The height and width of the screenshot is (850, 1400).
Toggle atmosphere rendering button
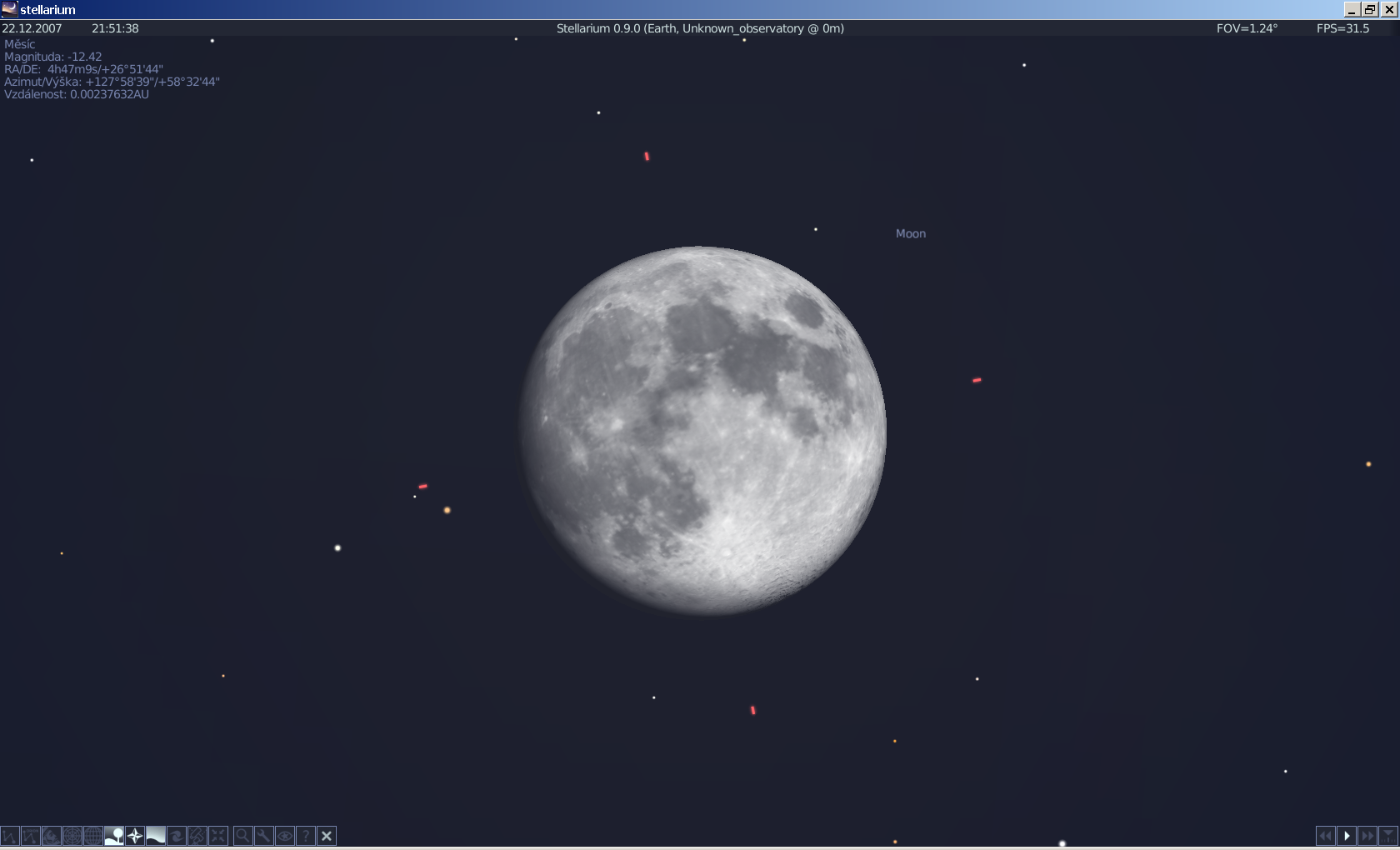click(156, 836)
